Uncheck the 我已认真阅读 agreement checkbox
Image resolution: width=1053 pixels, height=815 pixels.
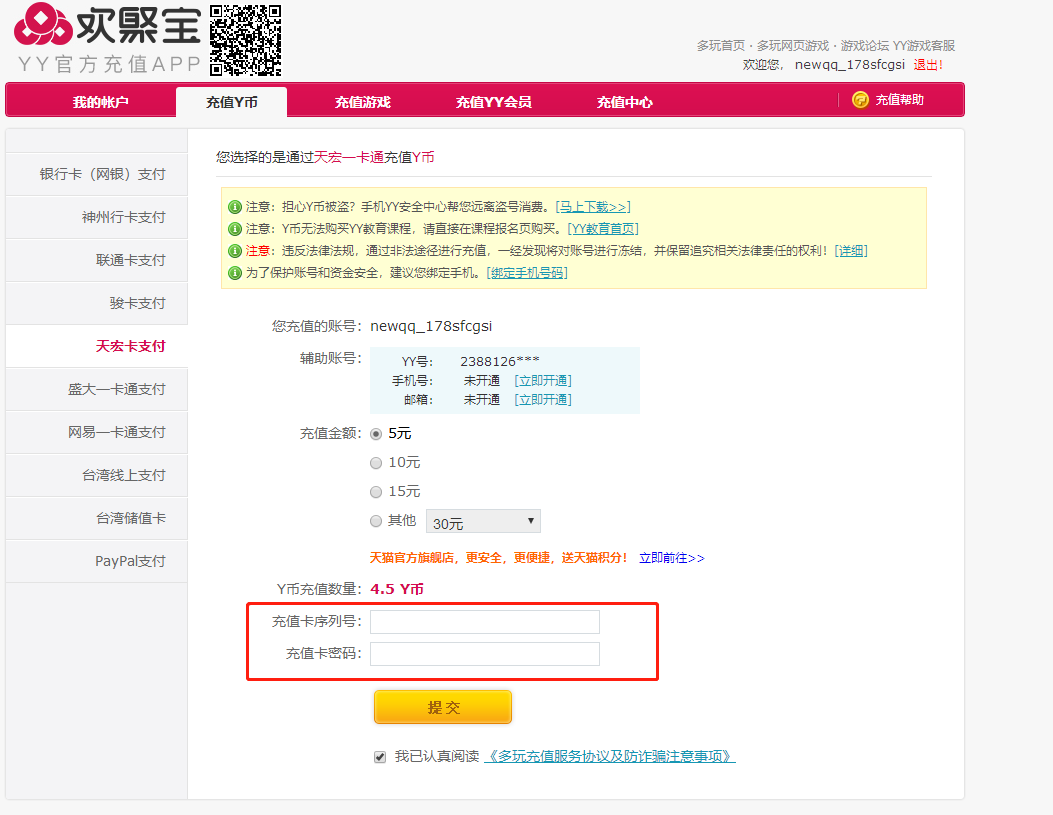pyautogui.click(x=380, y=757)
